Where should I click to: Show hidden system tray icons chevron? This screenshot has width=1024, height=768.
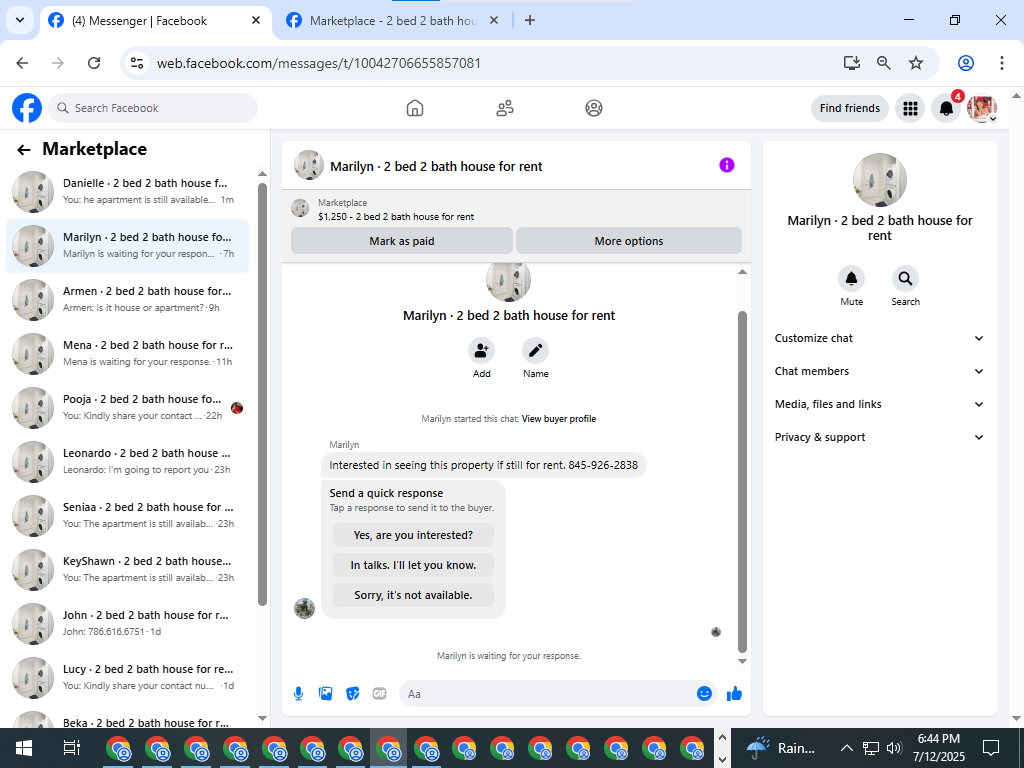846,748
